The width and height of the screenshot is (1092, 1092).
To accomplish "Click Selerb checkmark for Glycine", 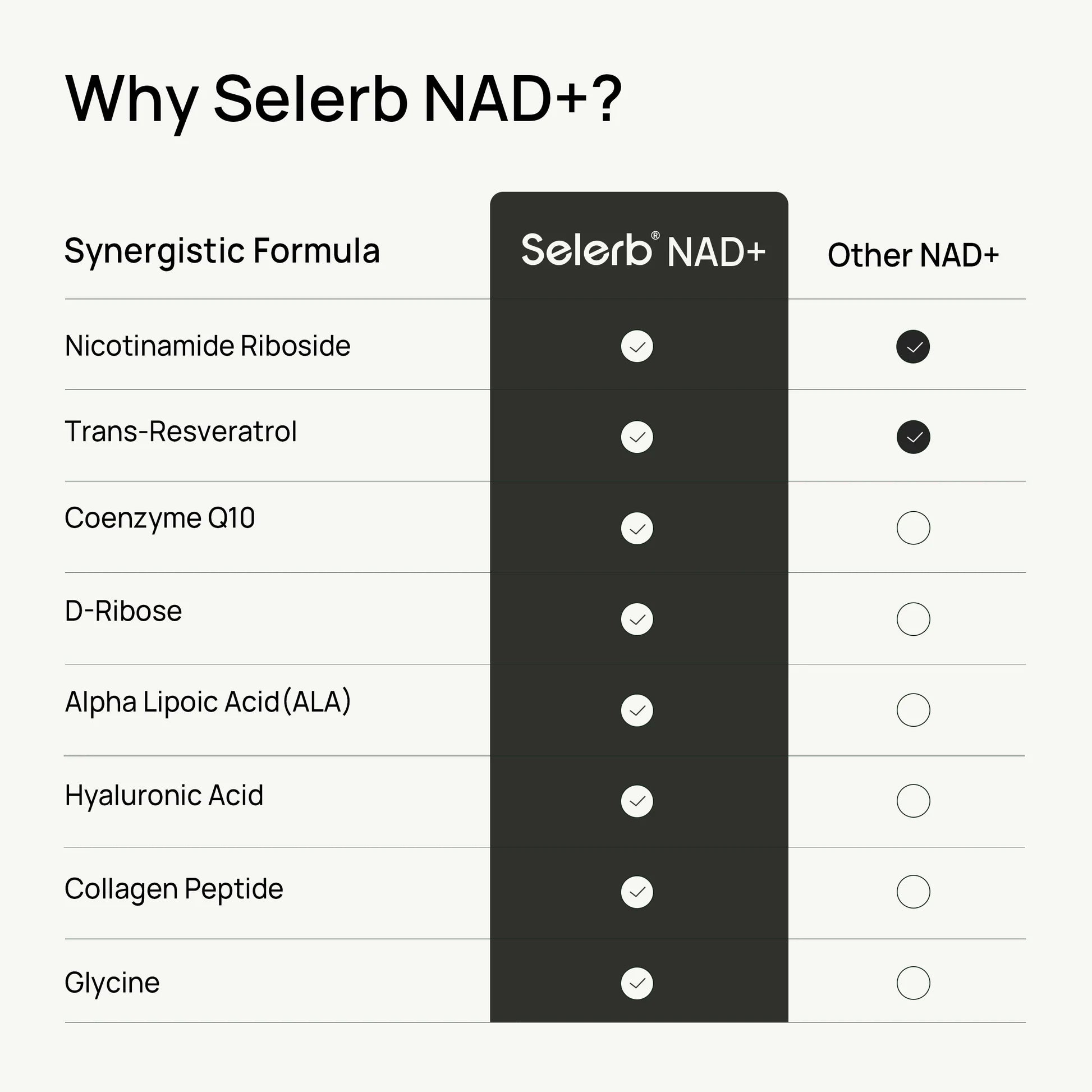I will pyautogui.click(x=637, y=984).
